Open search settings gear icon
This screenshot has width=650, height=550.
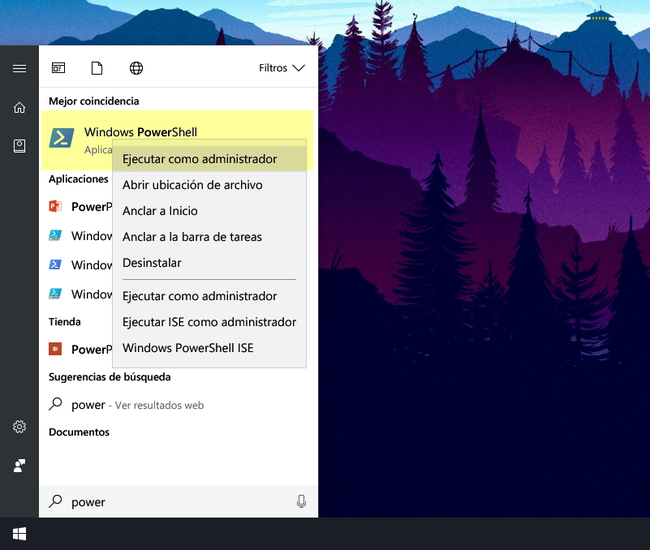click(19, 427)
